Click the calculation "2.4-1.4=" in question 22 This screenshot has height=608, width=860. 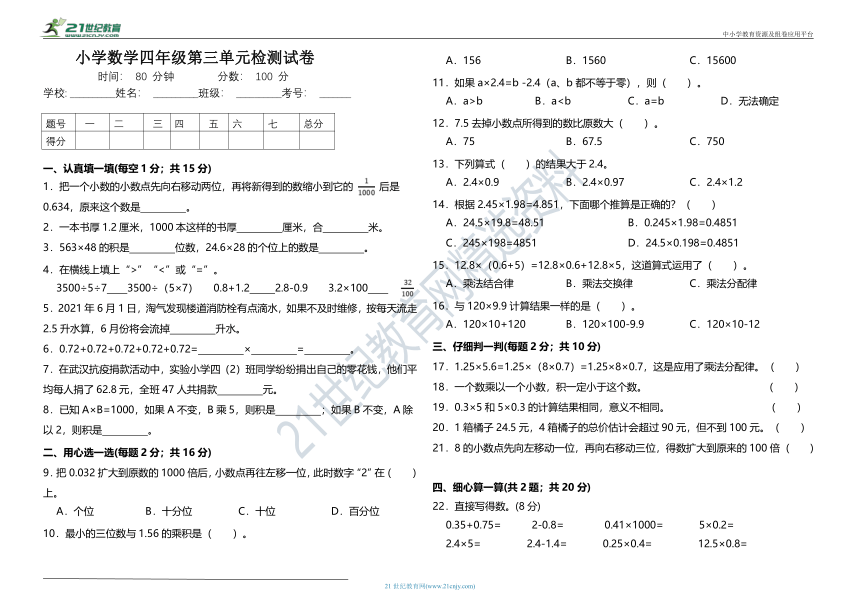547,544
